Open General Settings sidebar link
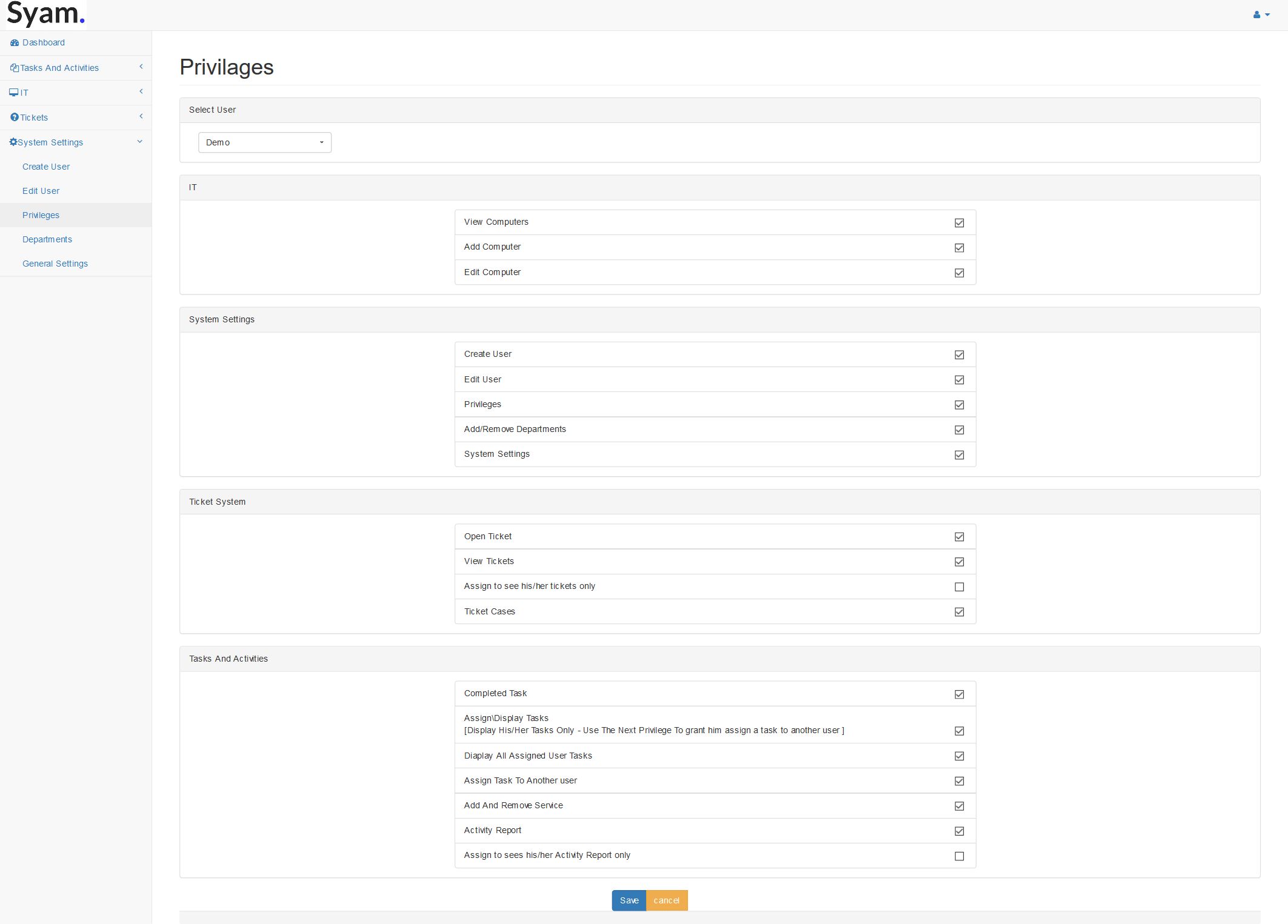Viewport: 1288px width, 924px height. click(55, 264)
